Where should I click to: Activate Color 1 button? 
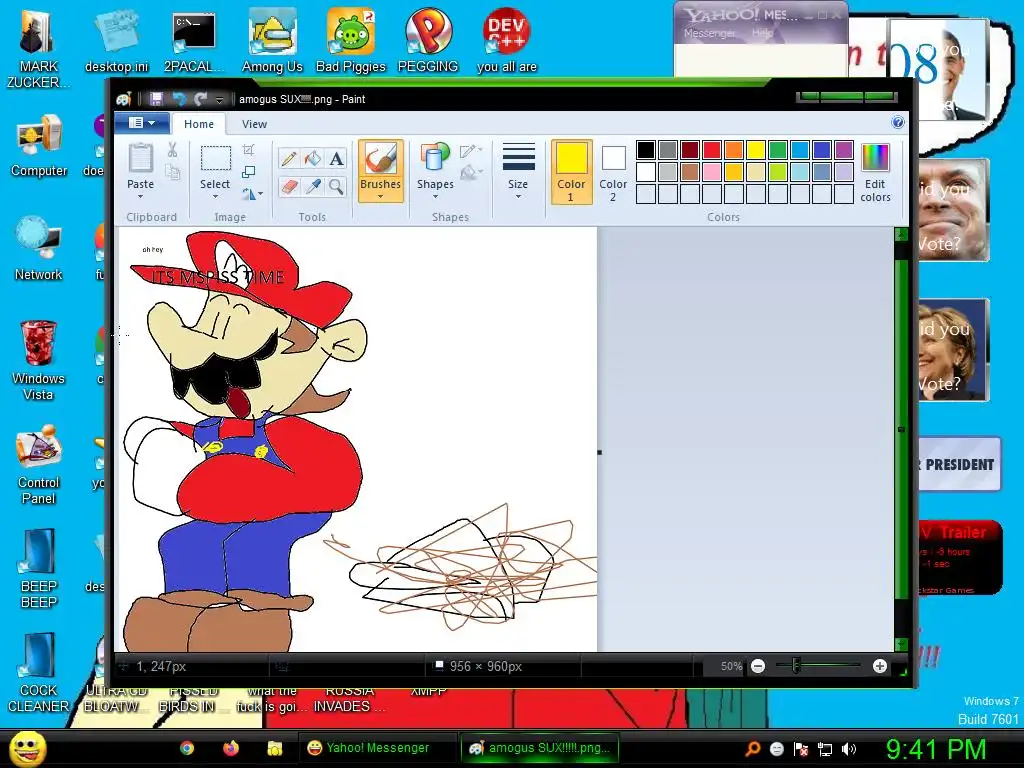coord(571,172)
